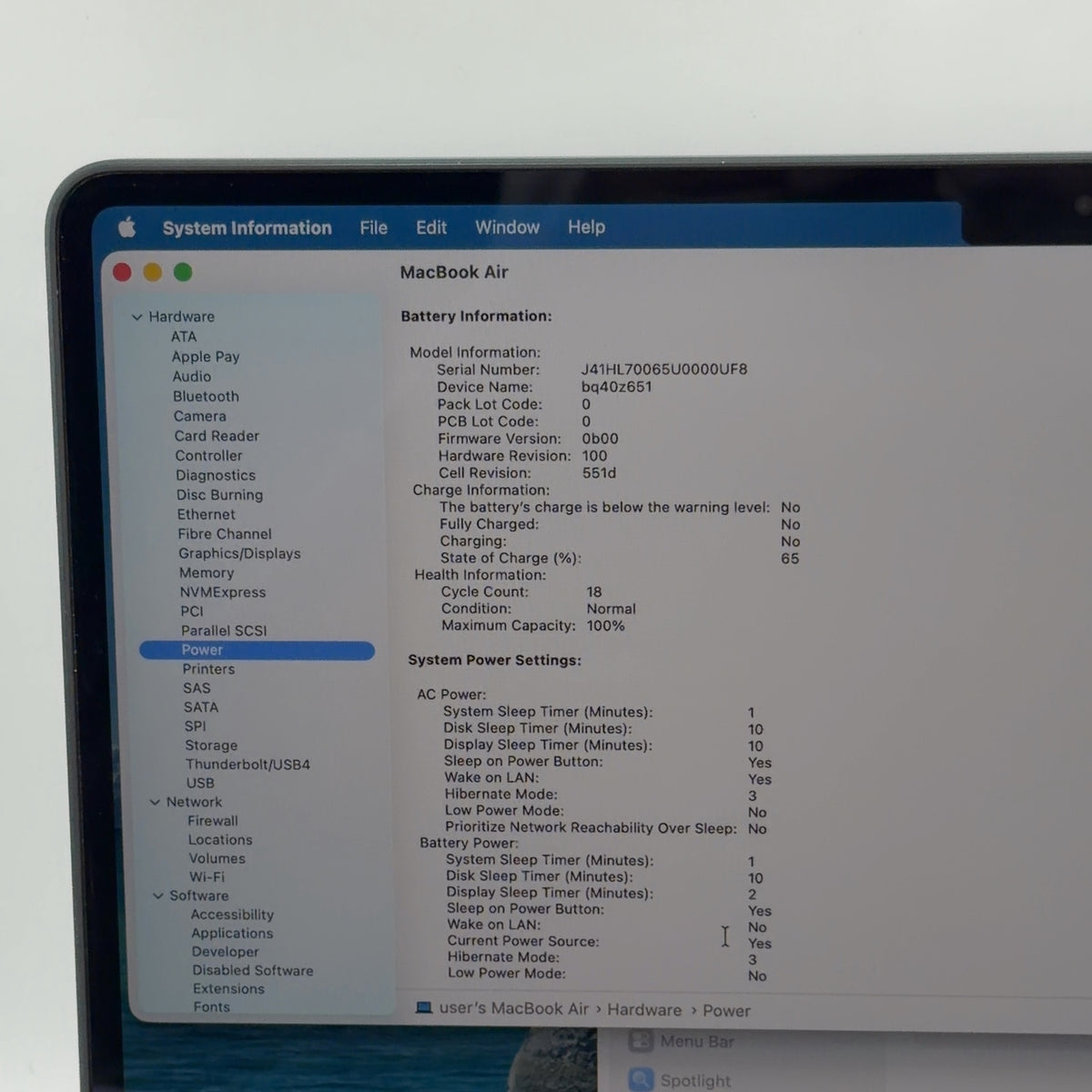This screenshot has width=1092, height=1092.
Task: Select Graphics/Displays in the sidebar
Action: tap(239, 553)
